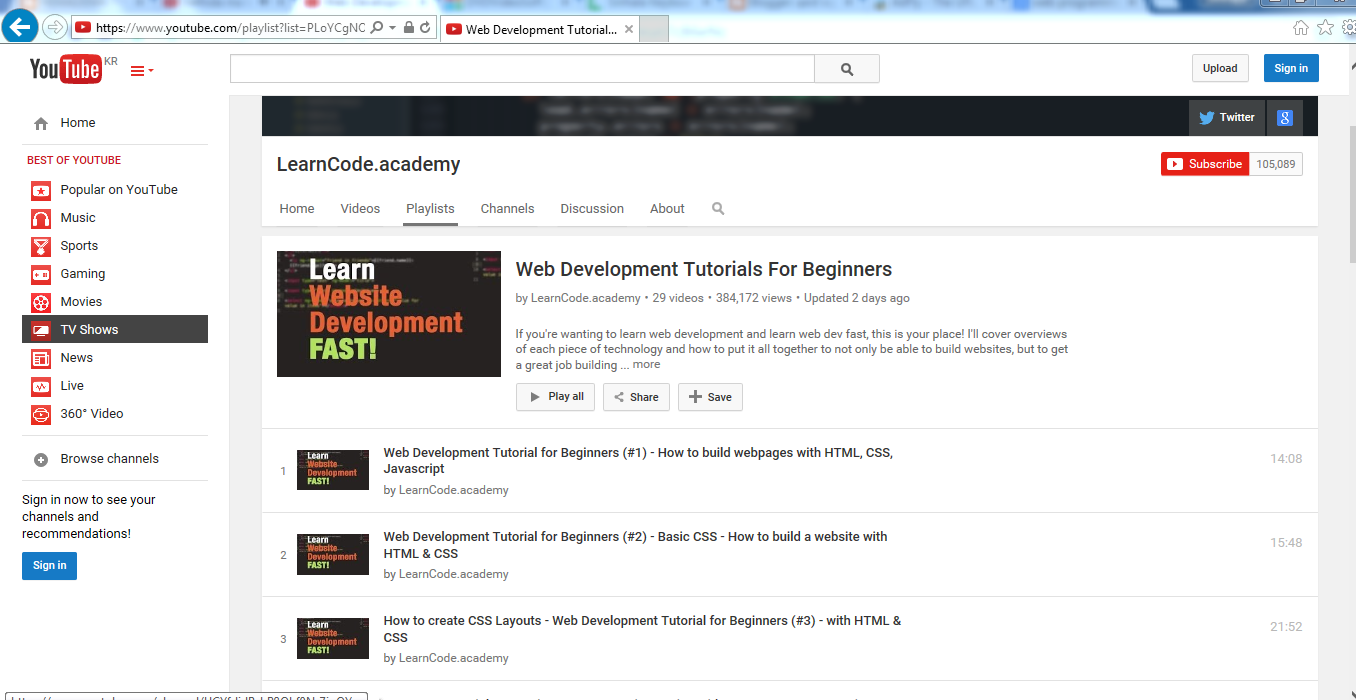The image size is (1356, 700).
Task: Click the blue Sign in button at top
Action: (x=1291, y=68)
